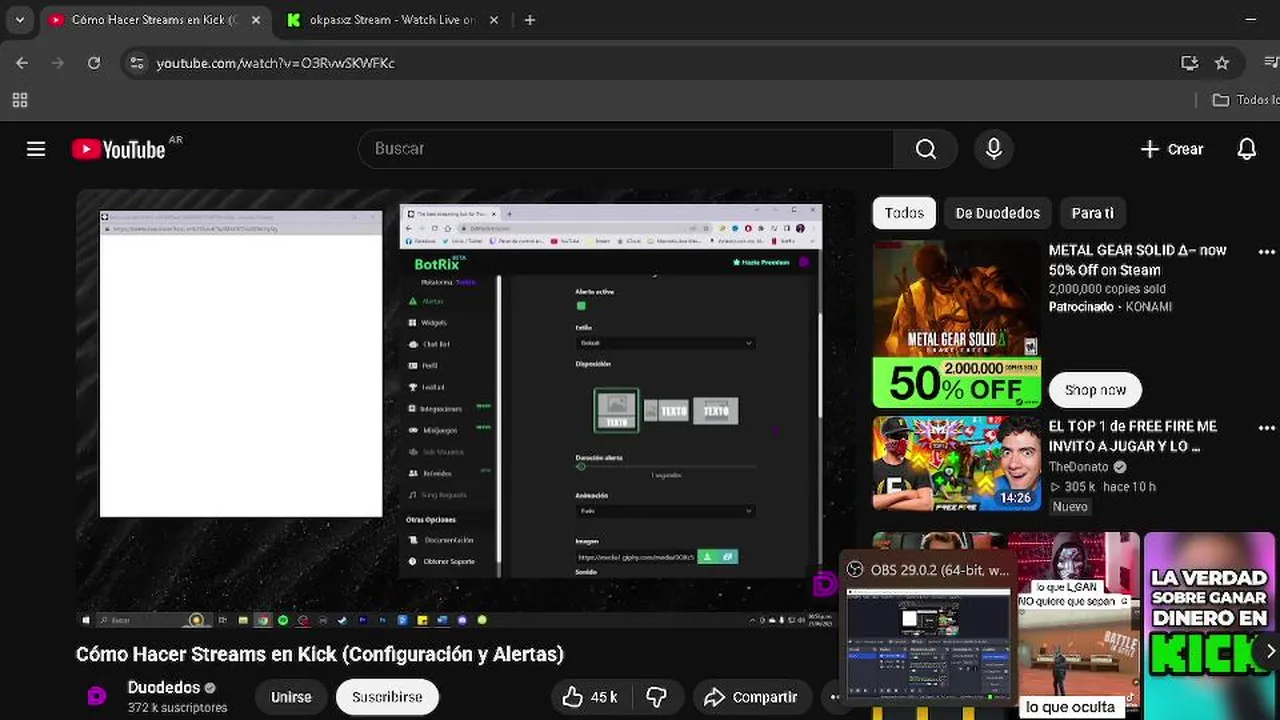Open the notifications bell

coord(1247,149)
